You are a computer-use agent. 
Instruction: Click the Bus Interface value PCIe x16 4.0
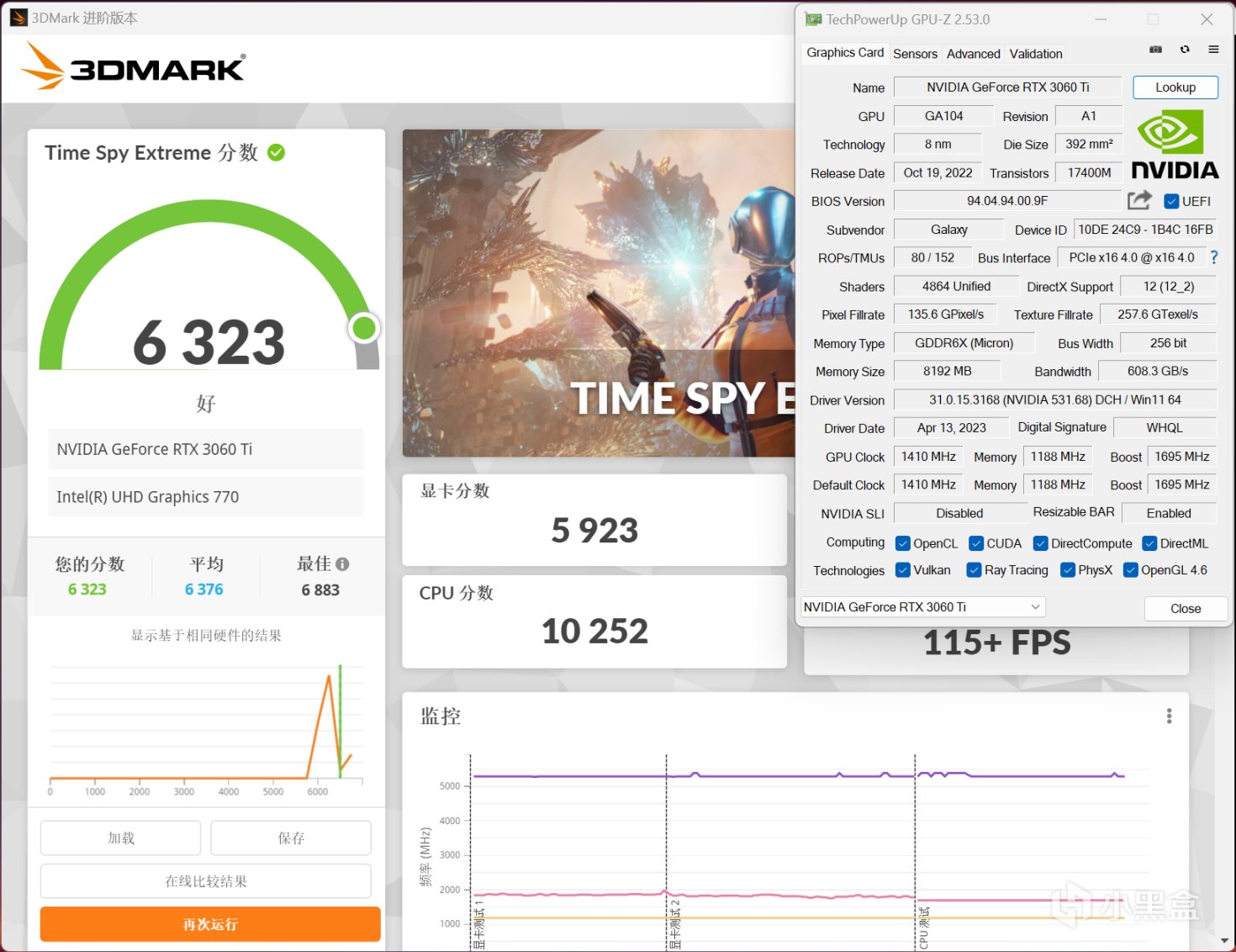pyautogui.click(x=1131, y=257)
